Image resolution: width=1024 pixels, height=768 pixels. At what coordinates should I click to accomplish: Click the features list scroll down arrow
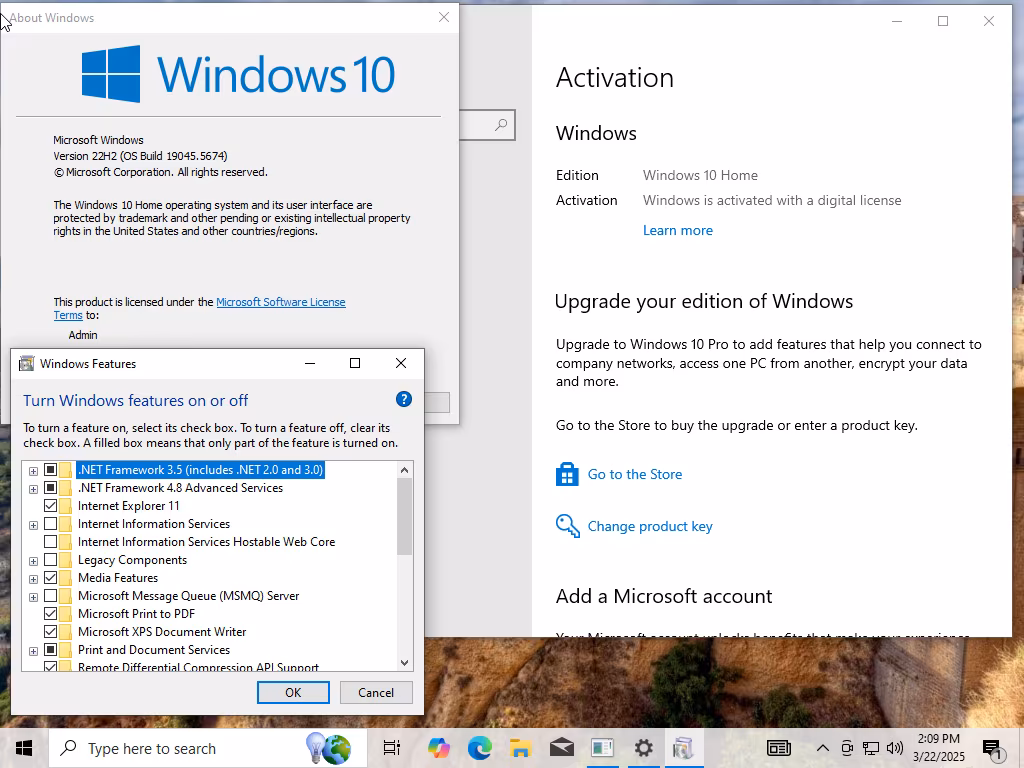[404, 663]
